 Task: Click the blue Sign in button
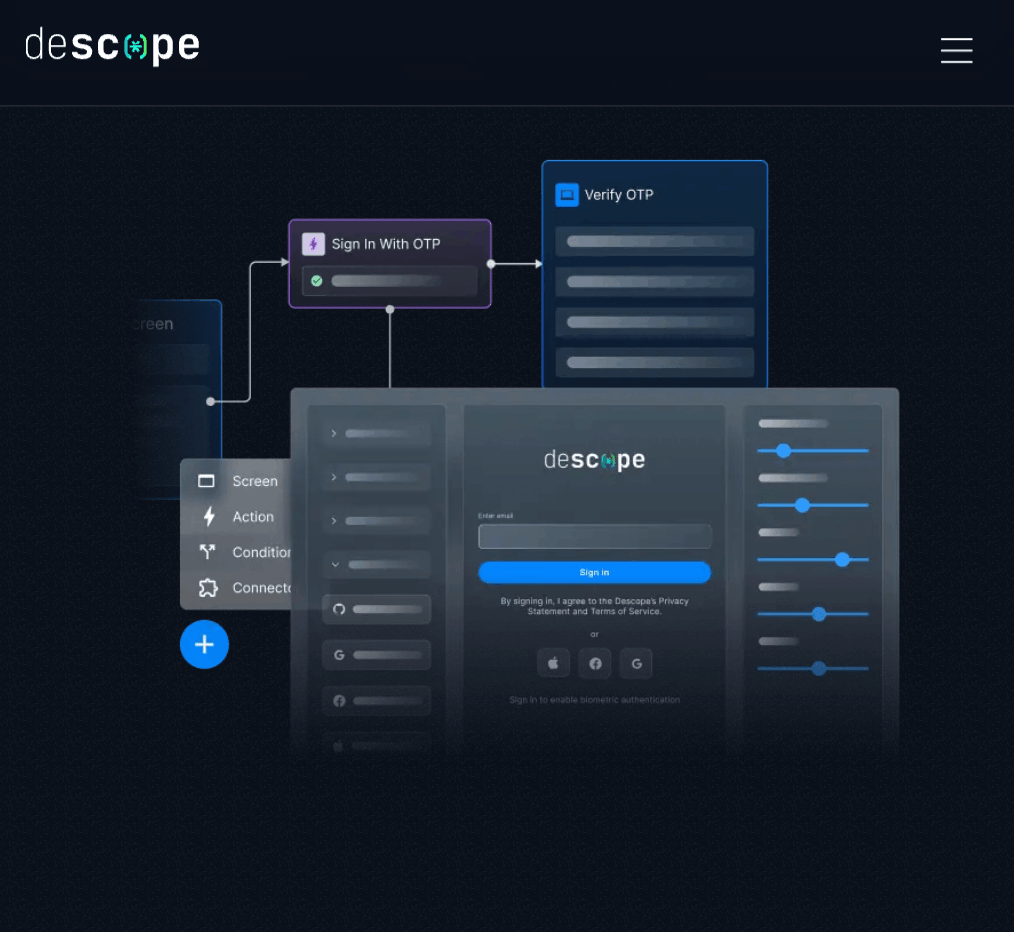(x=594, y=572)
